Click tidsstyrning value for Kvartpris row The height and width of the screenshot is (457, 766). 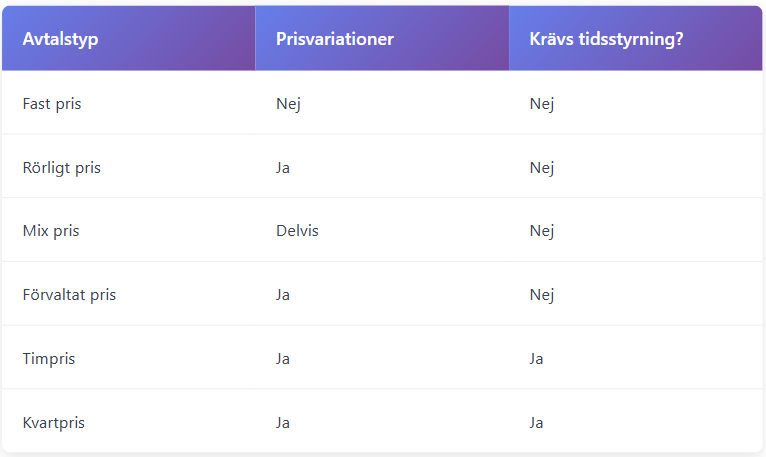point(537,423)
